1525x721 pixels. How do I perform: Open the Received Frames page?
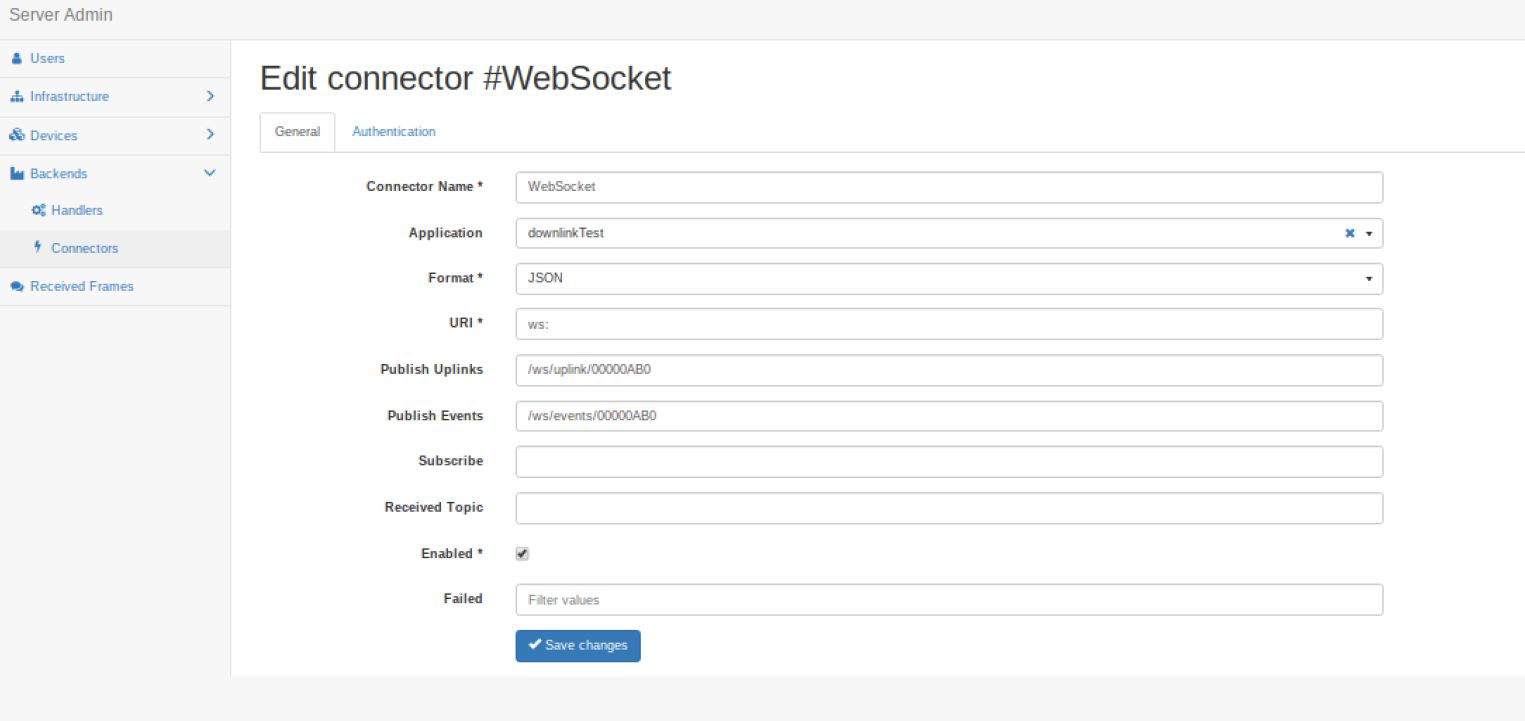tap(81, 286)
